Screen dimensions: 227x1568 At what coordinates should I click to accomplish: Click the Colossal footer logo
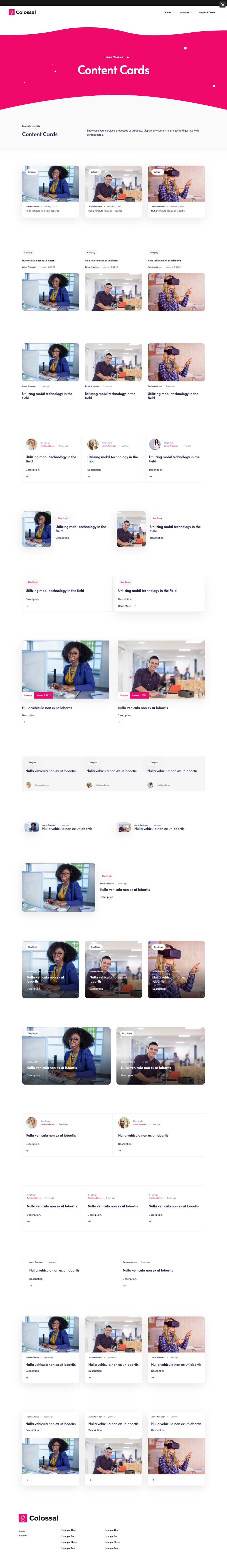coord(38,1518)
